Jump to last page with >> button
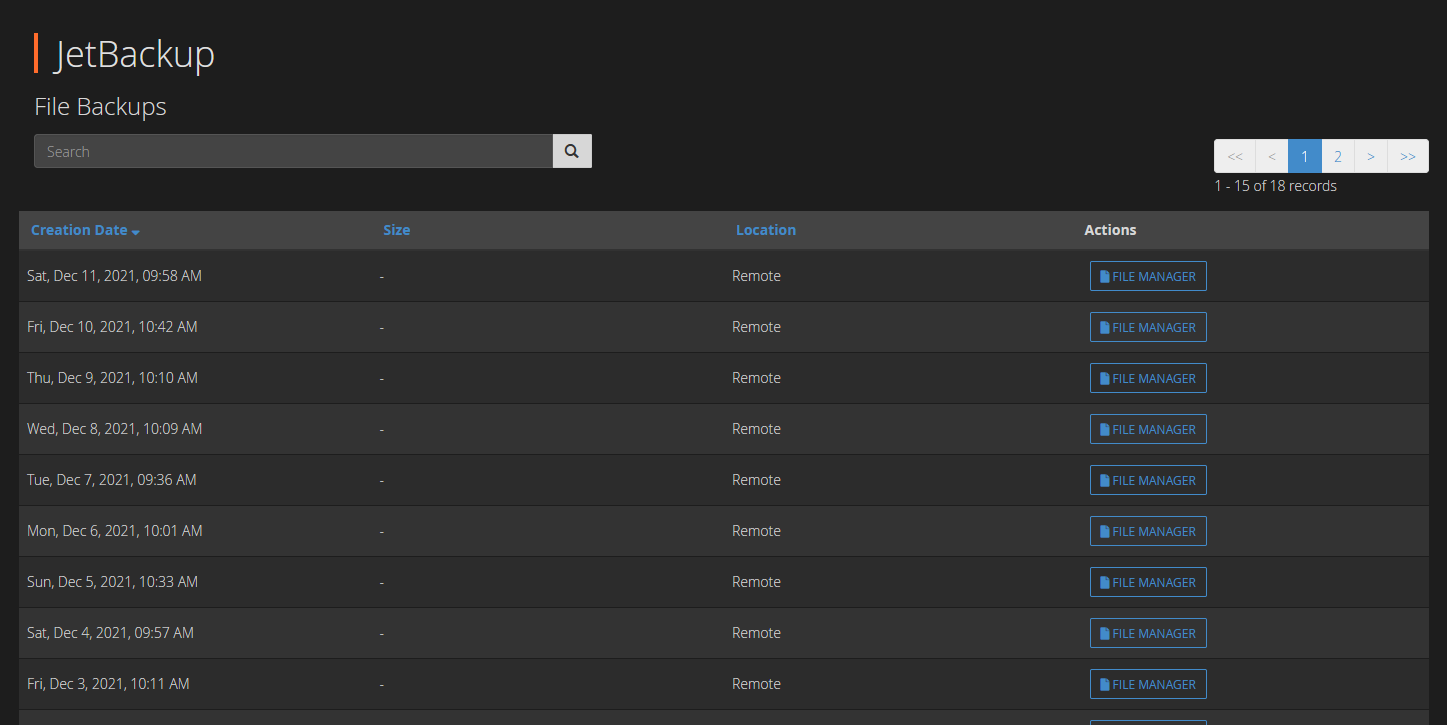The height and width of the screenshot is (725, 1447). coord(1408,156)
